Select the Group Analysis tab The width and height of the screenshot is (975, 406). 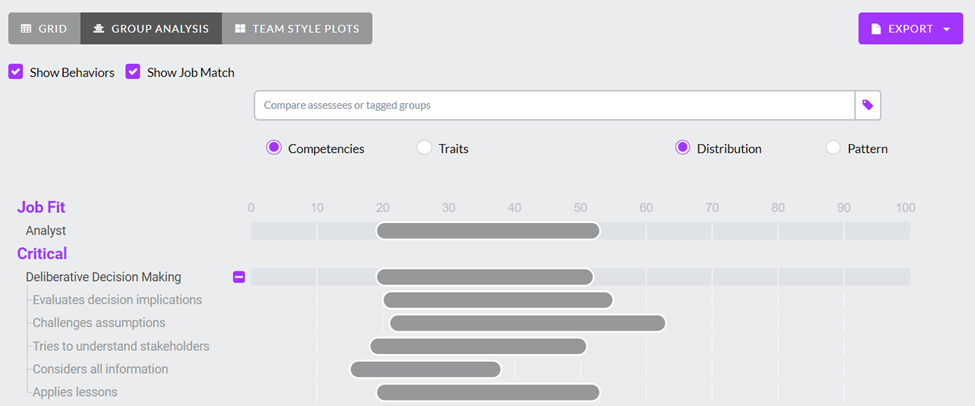[x=151, y=29]
